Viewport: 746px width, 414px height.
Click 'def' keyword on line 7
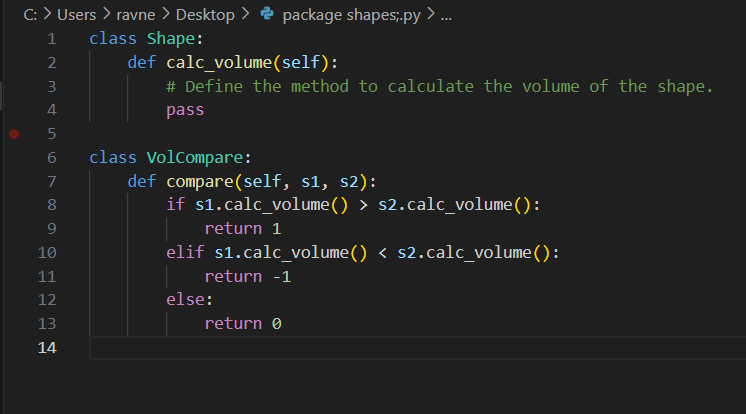point(142,181)
